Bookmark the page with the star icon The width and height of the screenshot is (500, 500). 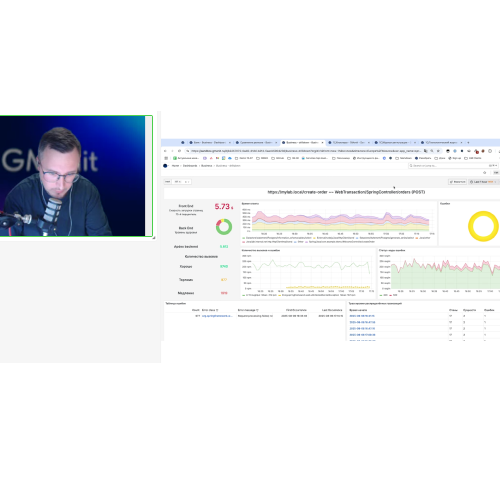click(439, 151)
